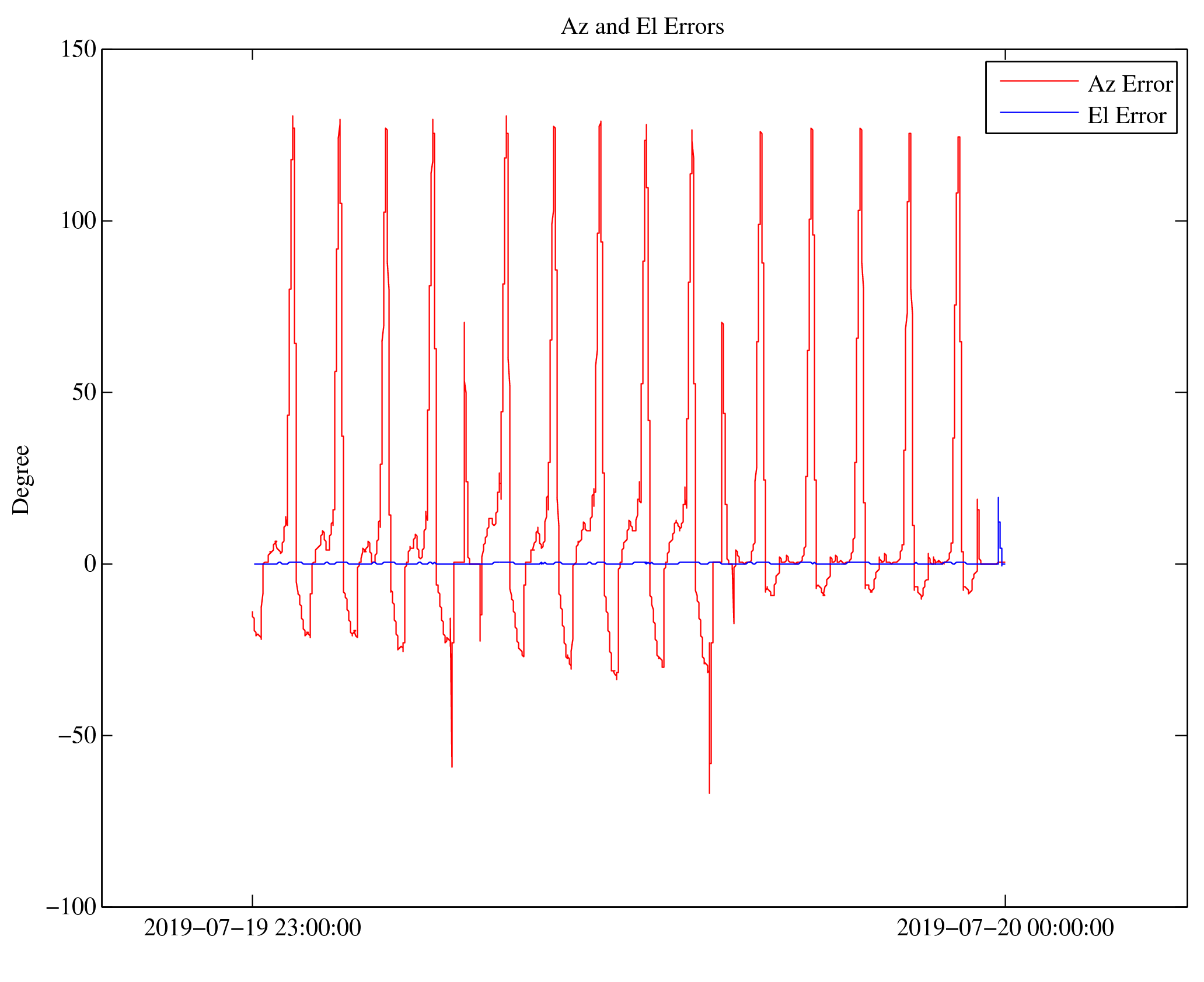This screenshot has height=982, width=1204.
Task: Click the 'Az Error' legend label
Action: [1130, 85]
